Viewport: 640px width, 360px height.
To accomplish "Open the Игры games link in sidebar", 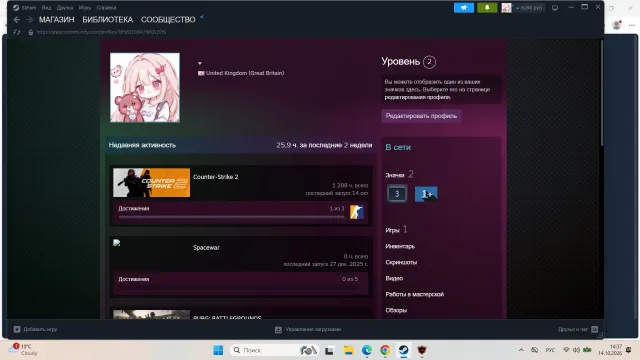I will tap(392, 230).
